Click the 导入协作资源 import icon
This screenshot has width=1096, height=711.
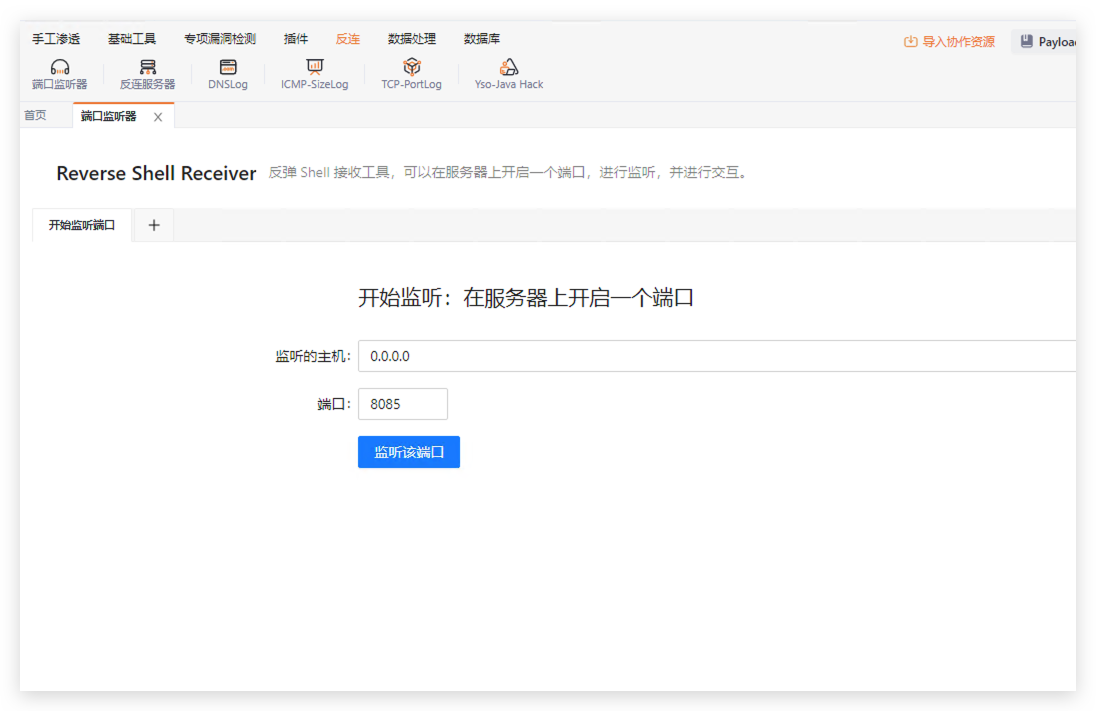[x=910, y=42]
